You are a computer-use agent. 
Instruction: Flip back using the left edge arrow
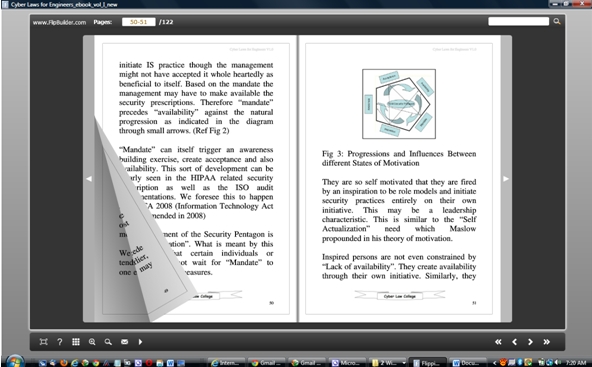pyautogui.click(x=89, y=179)
